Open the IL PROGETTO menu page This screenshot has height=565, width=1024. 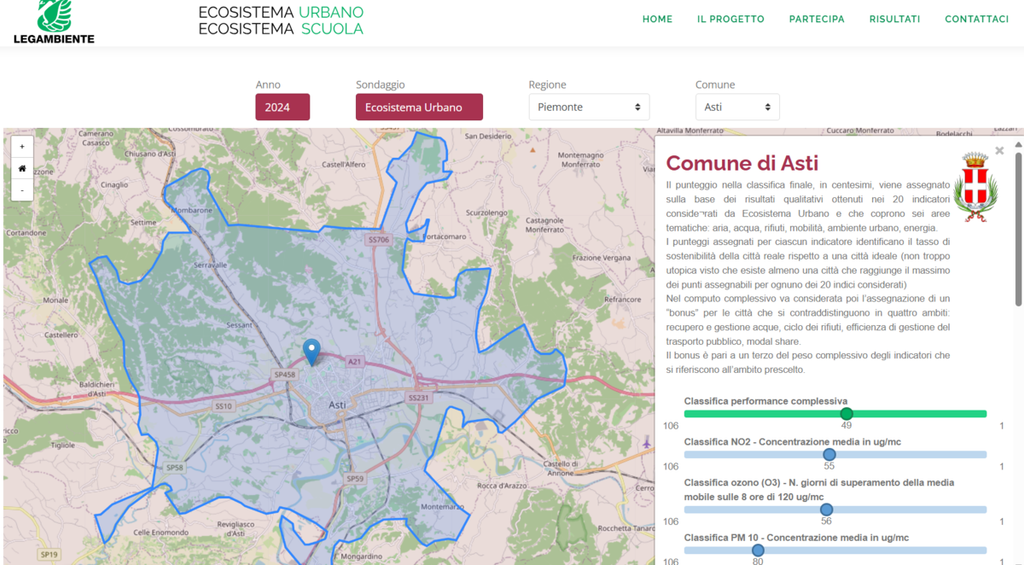(x=730, y=19)
